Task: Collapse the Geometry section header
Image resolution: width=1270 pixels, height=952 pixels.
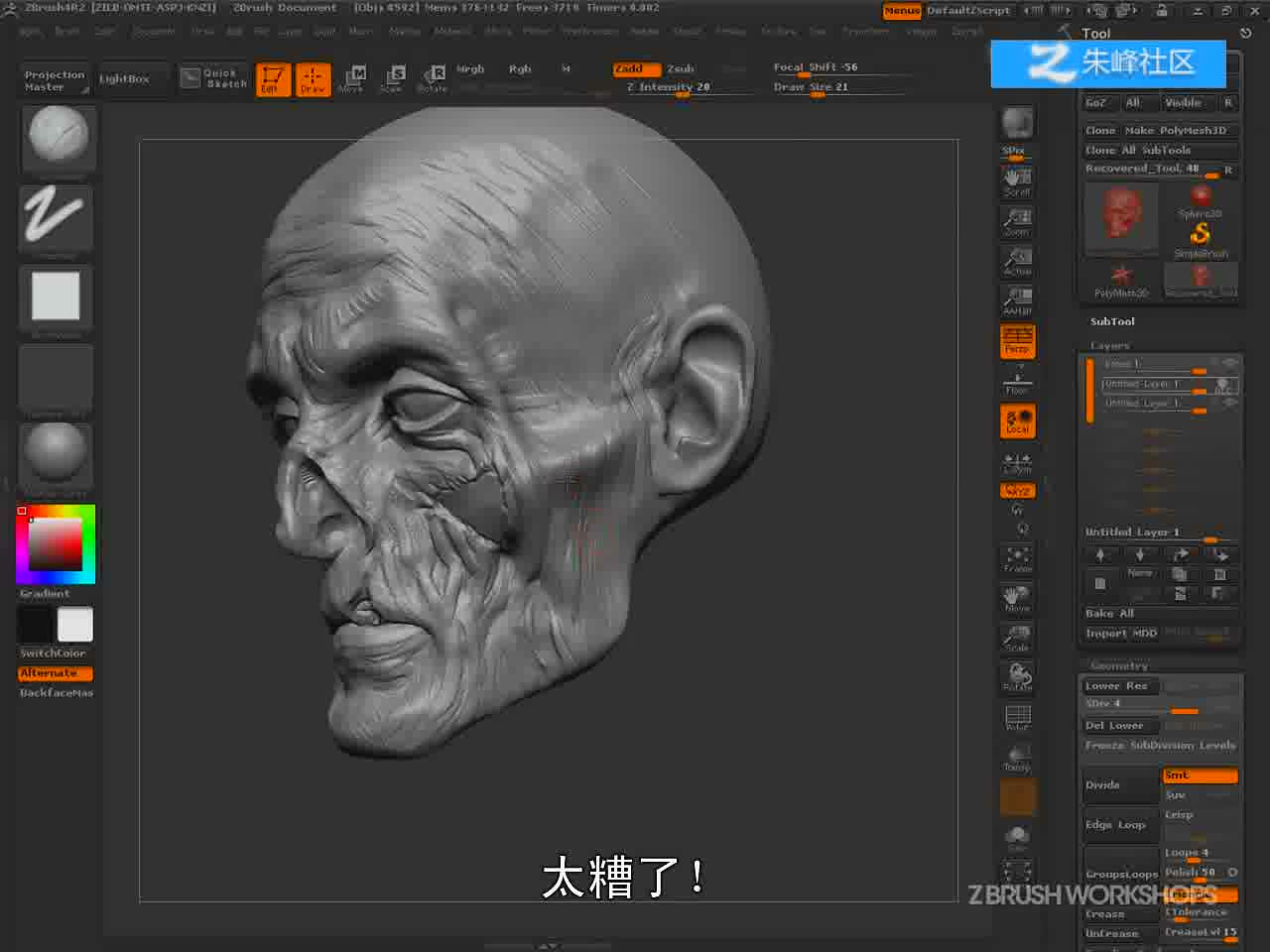Action: click(1119, 666)
